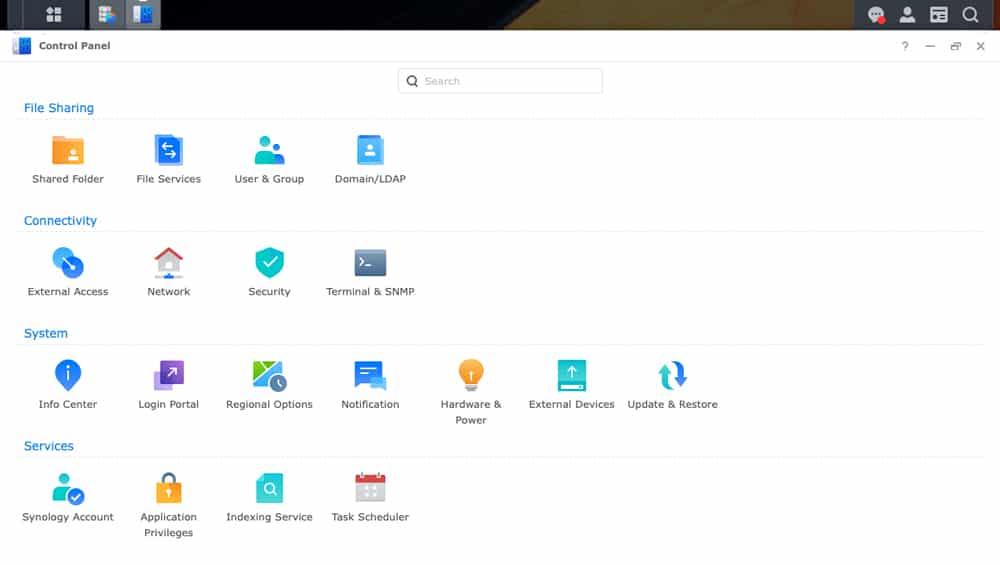The width and height of the screenshot is (1000, 565).
Task: Open External Devices settings
Action: pos(571,385)
